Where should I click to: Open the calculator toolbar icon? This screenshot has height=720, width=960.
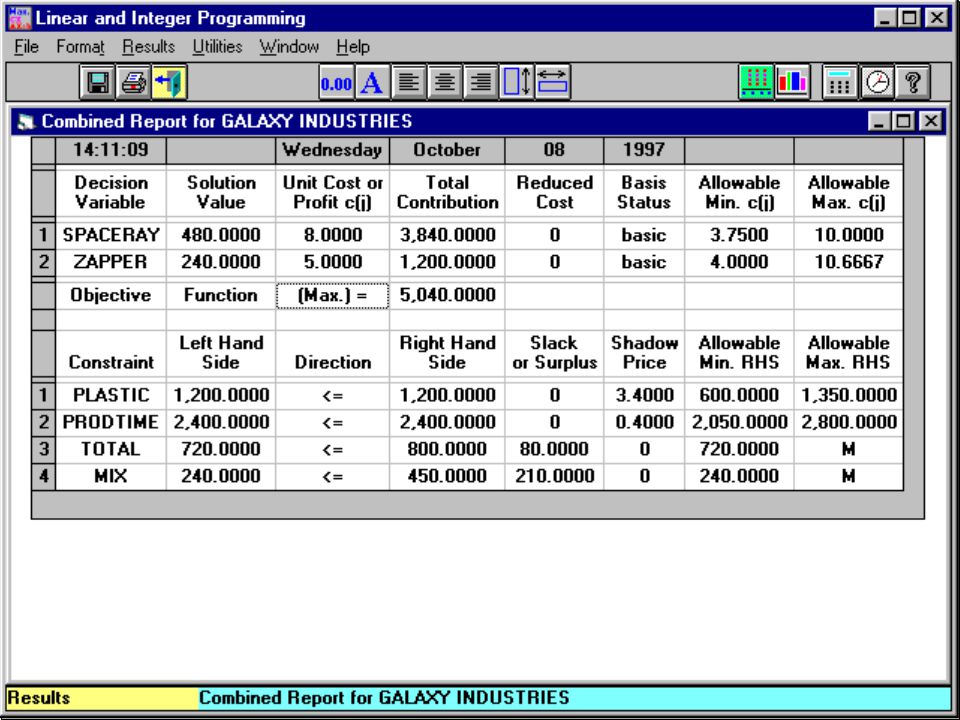pyautogui.click(x=840, y=83)
